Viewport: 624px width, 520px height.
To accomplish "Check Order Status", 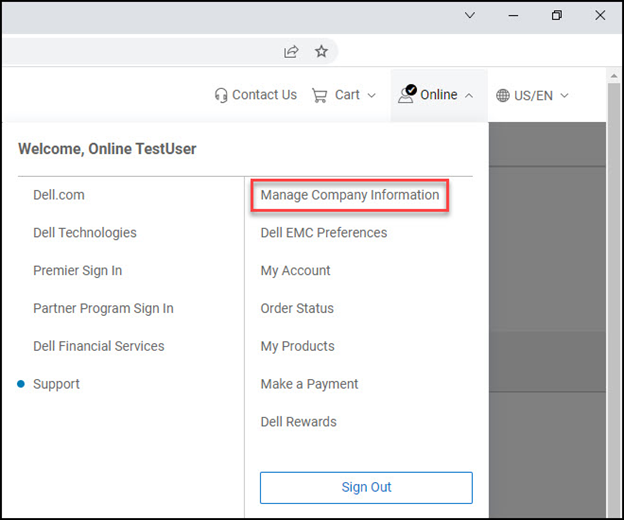I will (x=297, y=309).
